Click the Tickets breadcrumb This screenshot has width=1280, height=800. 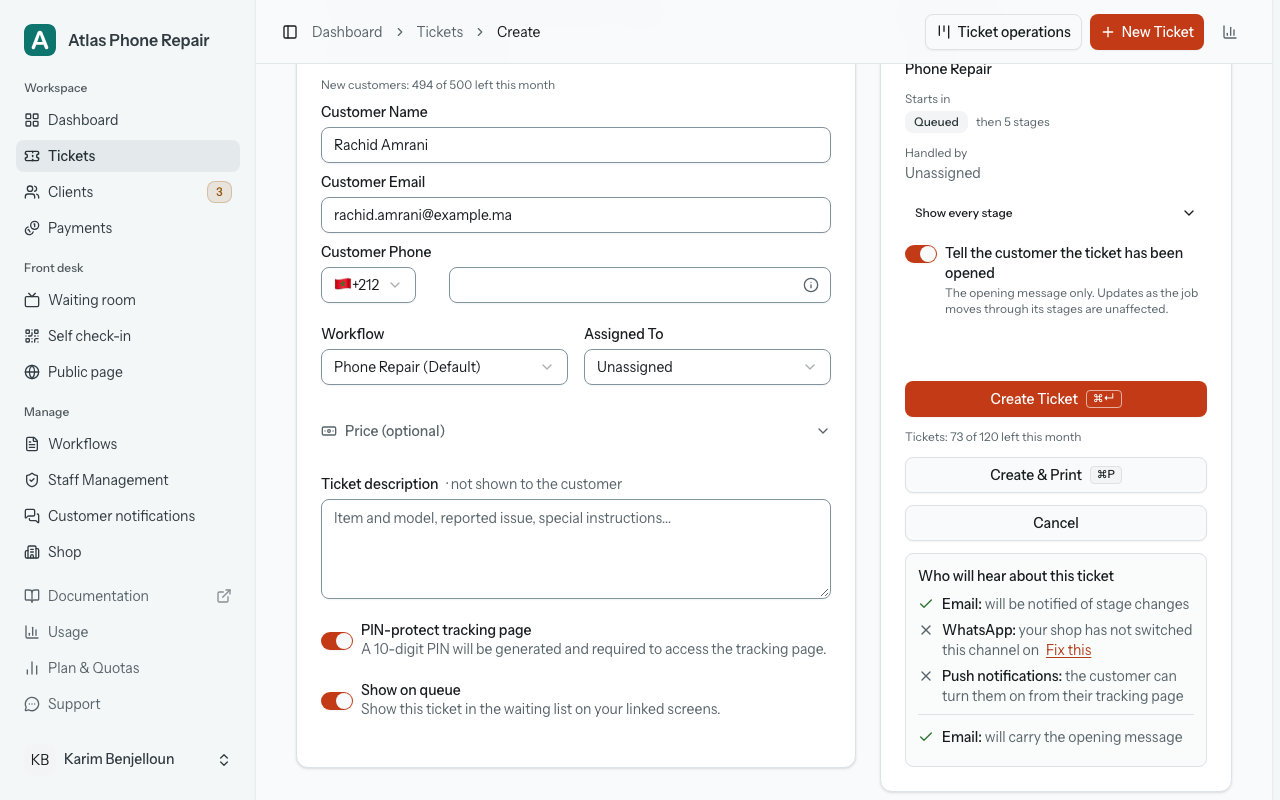(440, 32)
